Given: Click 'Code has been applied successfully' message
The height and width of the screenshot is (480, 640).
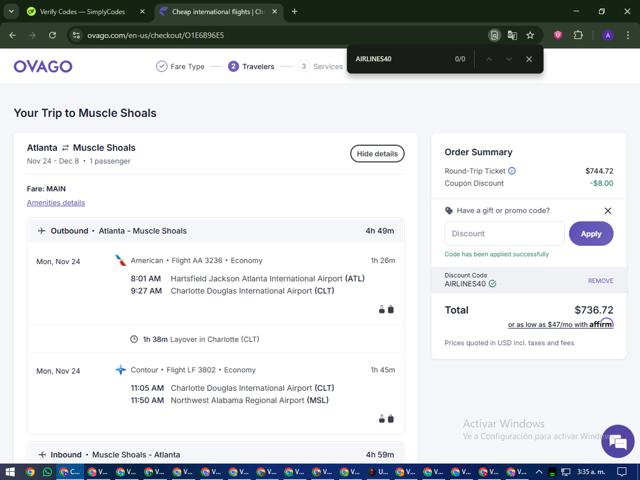Looking at the screenshot, I should (x=496, y=254).
